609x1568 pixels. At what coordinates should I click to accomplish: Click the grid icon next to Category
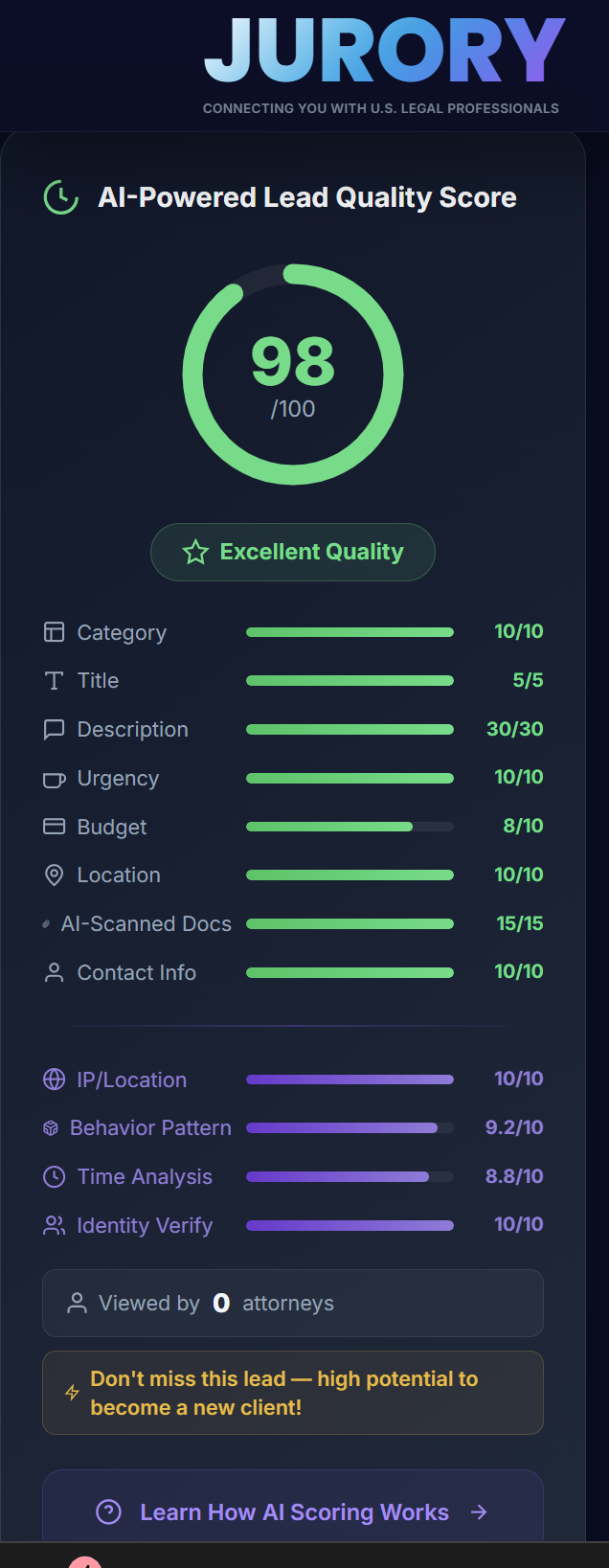pyautogui.click(x=53, y=631)
